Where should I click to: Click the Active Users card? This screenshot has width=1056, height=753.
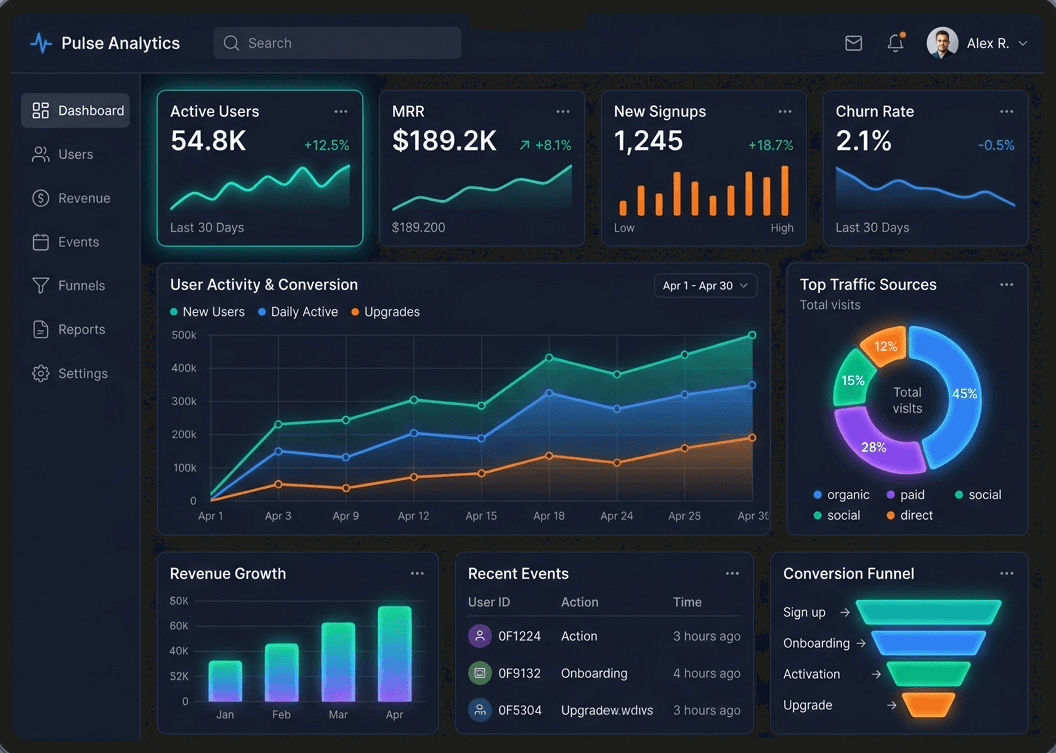click(x=260, y=168)
